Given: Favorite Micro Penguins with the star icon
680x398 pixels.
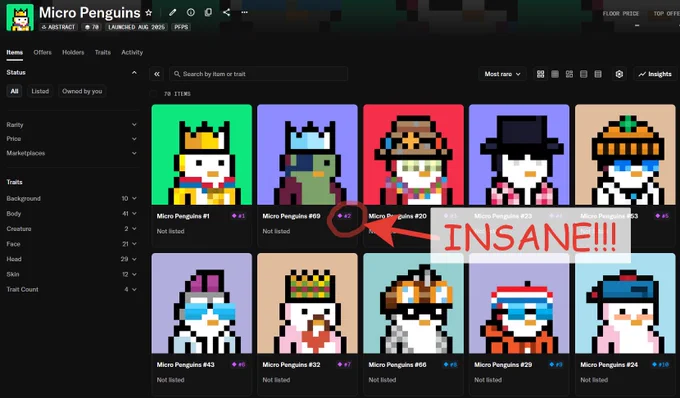Looking at the screenshot, I should (x=148, y=13).
